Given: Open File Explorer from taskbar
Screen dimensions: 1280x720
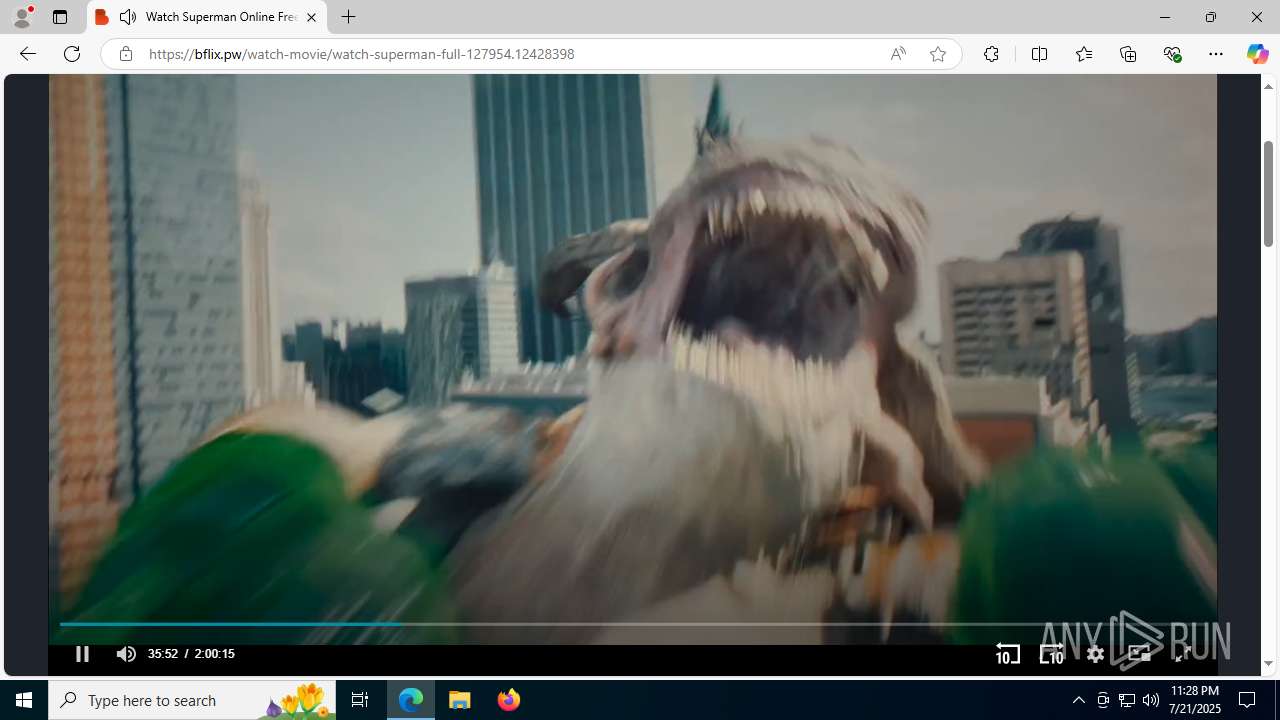Looking at the screenshot, I should tap(460, 700).
